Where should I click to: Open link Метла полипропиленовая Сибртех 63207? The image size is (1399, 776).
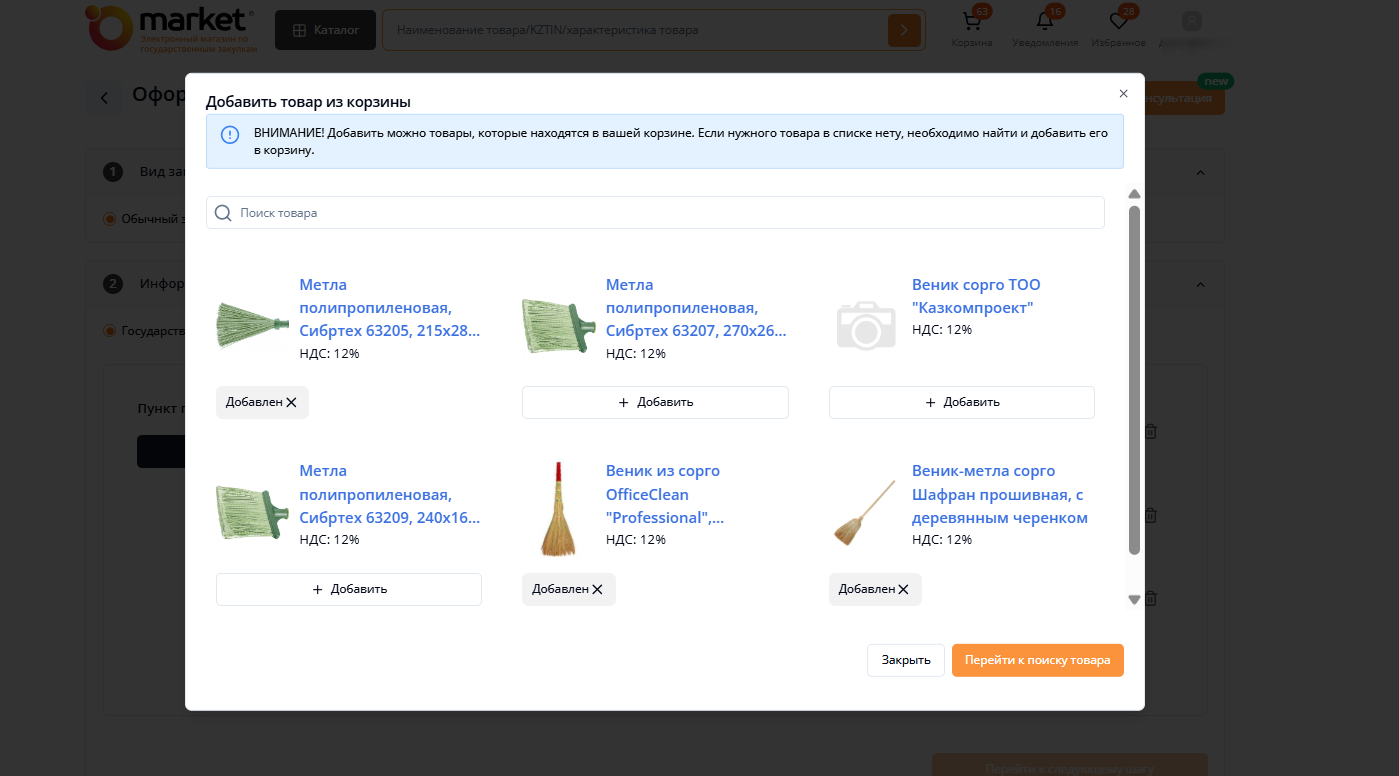coord(696,308)
